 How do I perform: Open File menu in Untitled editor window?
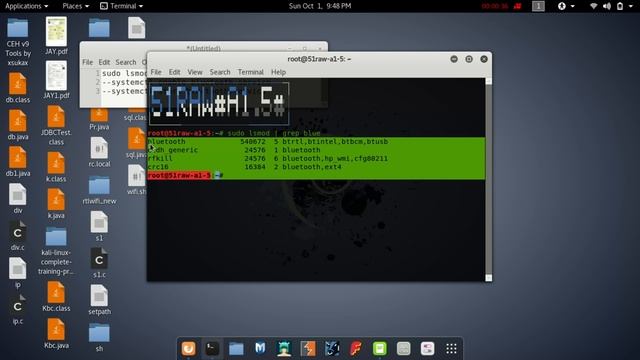click(x=87, y=62)
